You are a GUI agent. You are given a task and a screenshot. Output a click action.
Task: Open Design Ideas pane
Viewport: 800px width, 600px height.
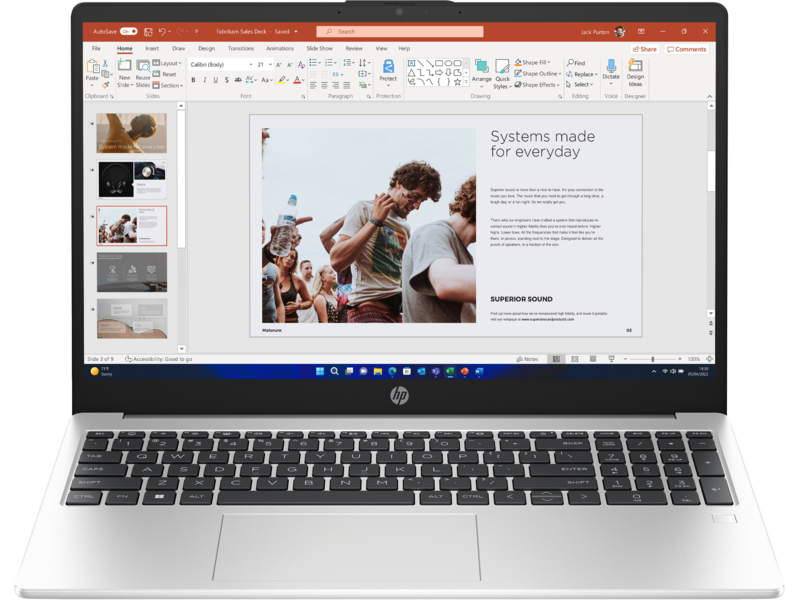(635, 73)
